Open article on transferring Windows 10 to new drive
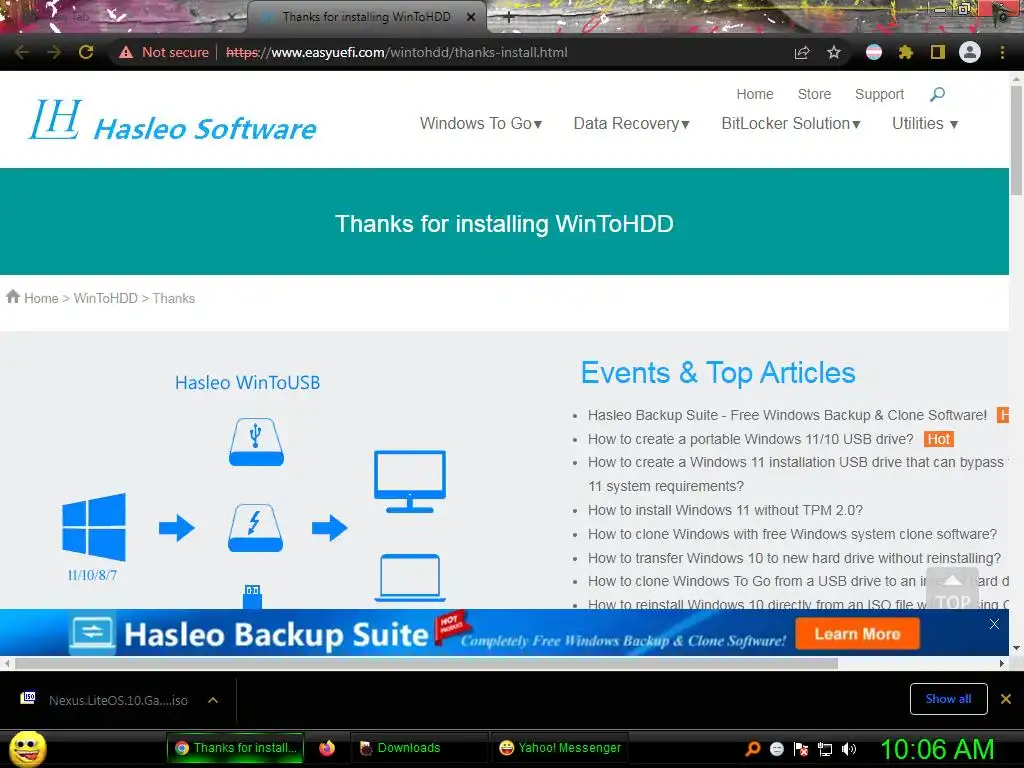1024x768 pixels. point(794,558)
